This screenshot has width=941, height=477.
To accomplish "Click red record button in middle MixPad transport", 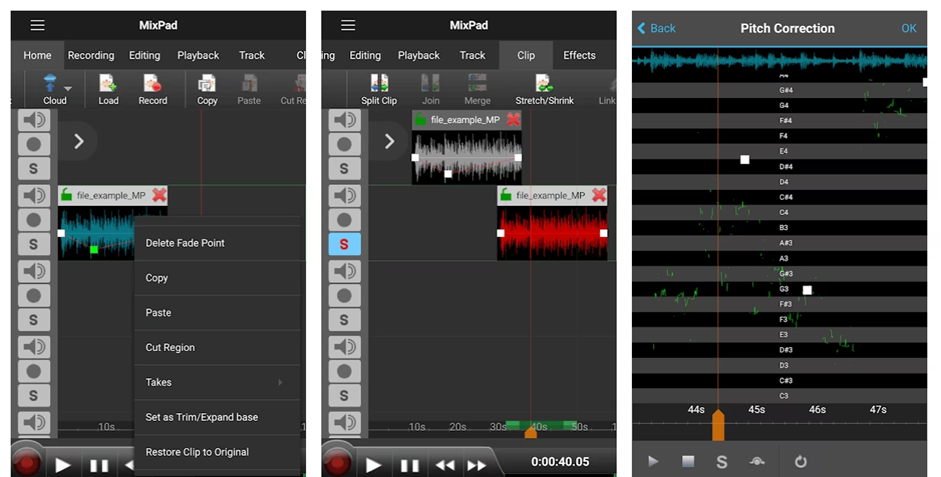I will [337, 463].
